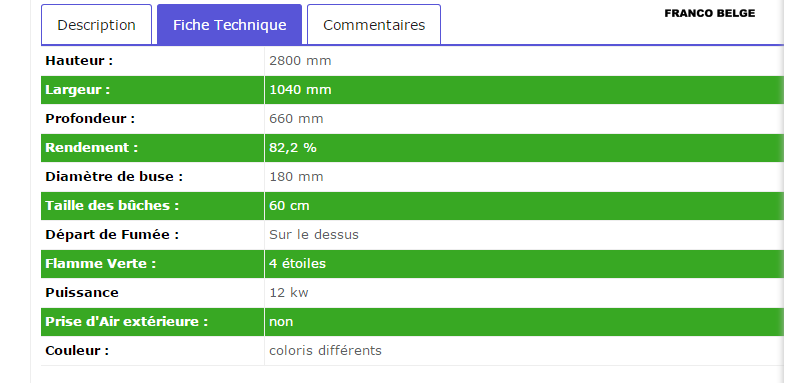Open the Description tab
The width and height of the screenshot is (785, 383).
(x=96, y=25)
